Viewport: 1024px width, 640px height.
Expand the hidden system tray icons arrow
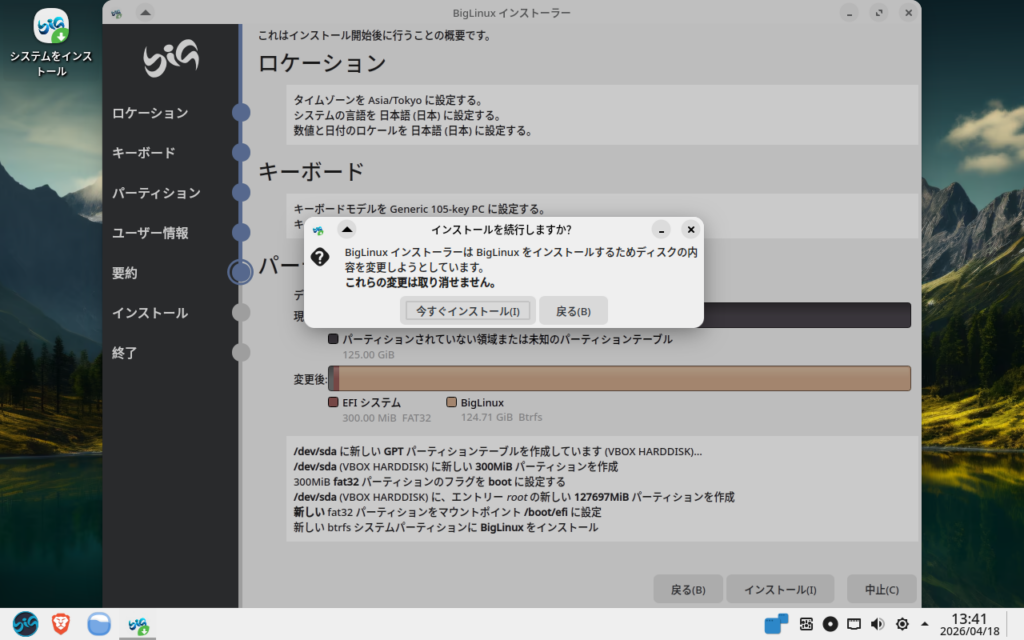(x=924, y=624)
